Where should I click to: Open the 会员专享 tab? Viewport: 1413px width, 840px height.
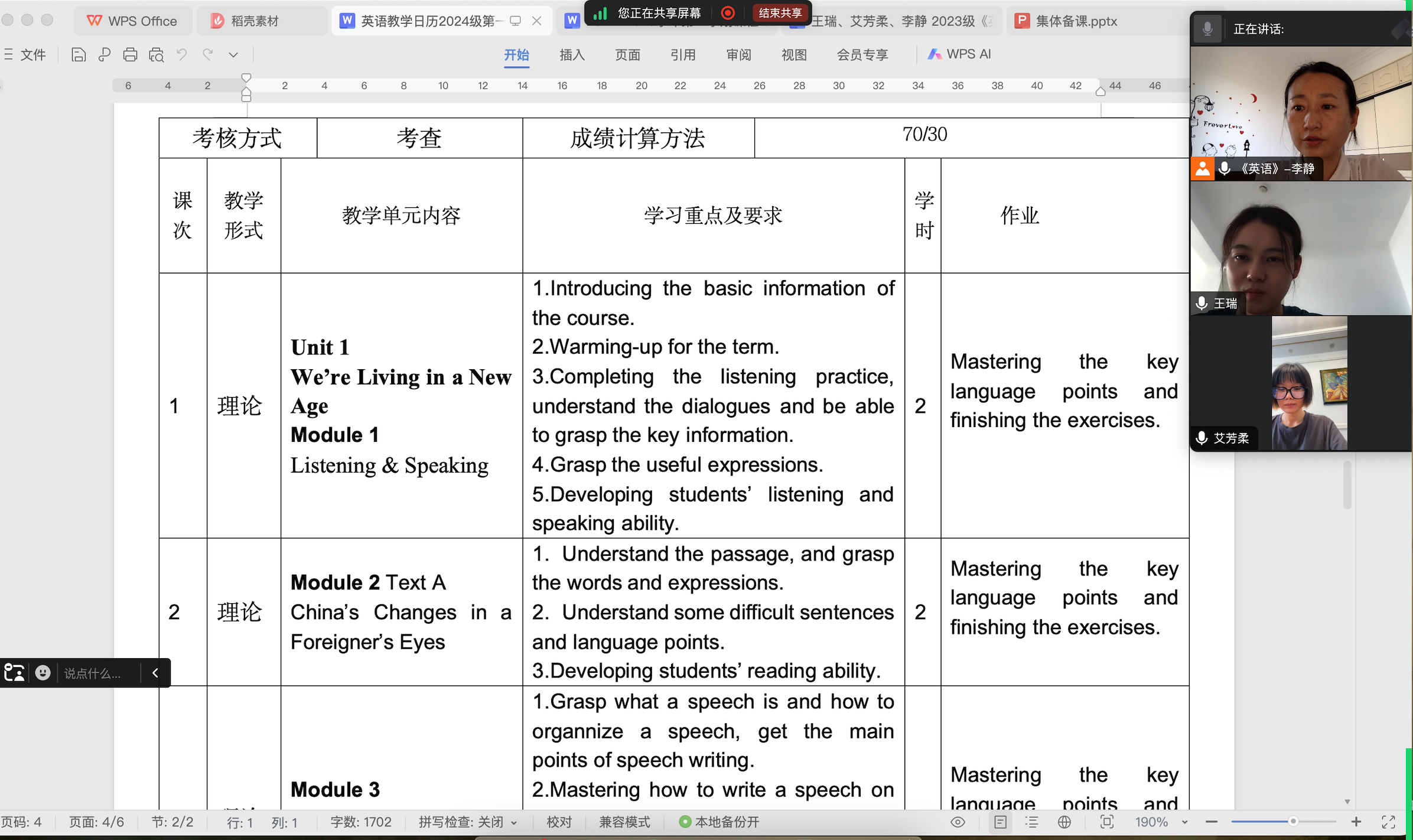pos(862,55)
